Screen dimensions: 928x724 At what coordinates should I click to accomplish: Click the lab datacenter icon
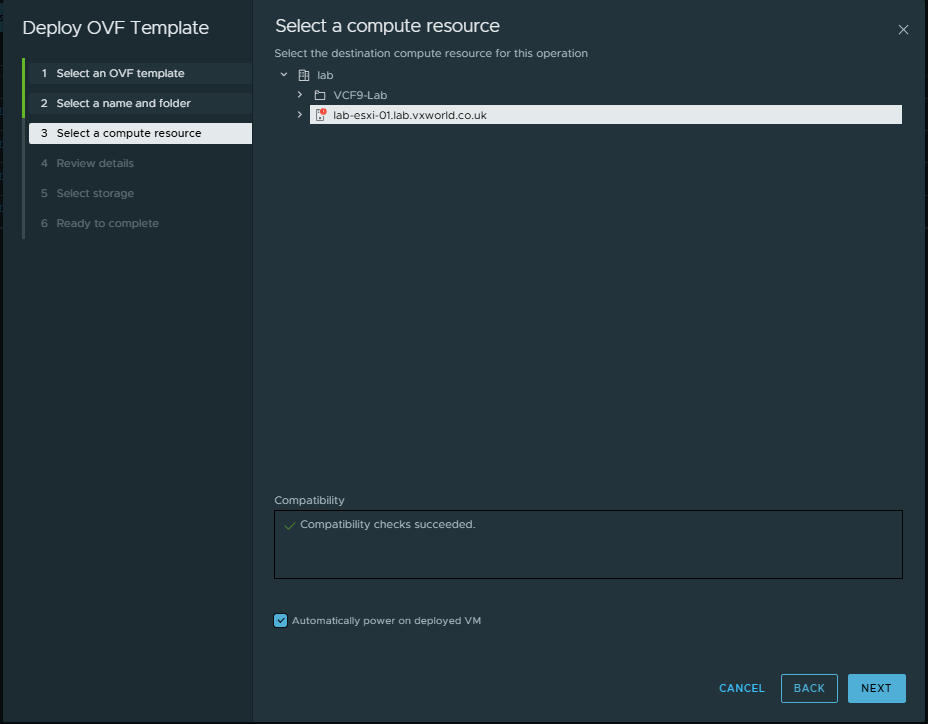pos(304,75)
